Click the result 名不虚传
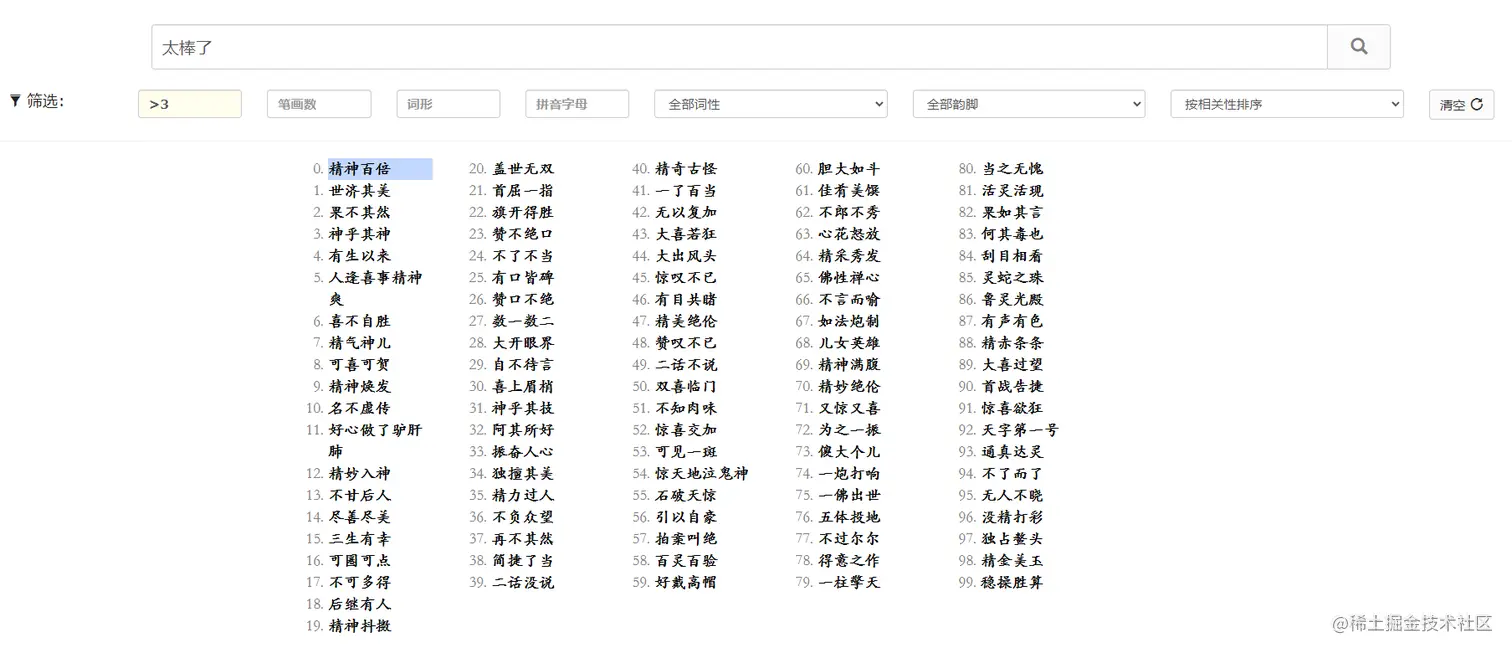Screen dimensions: 1512x653 click(x=360, y=408)
